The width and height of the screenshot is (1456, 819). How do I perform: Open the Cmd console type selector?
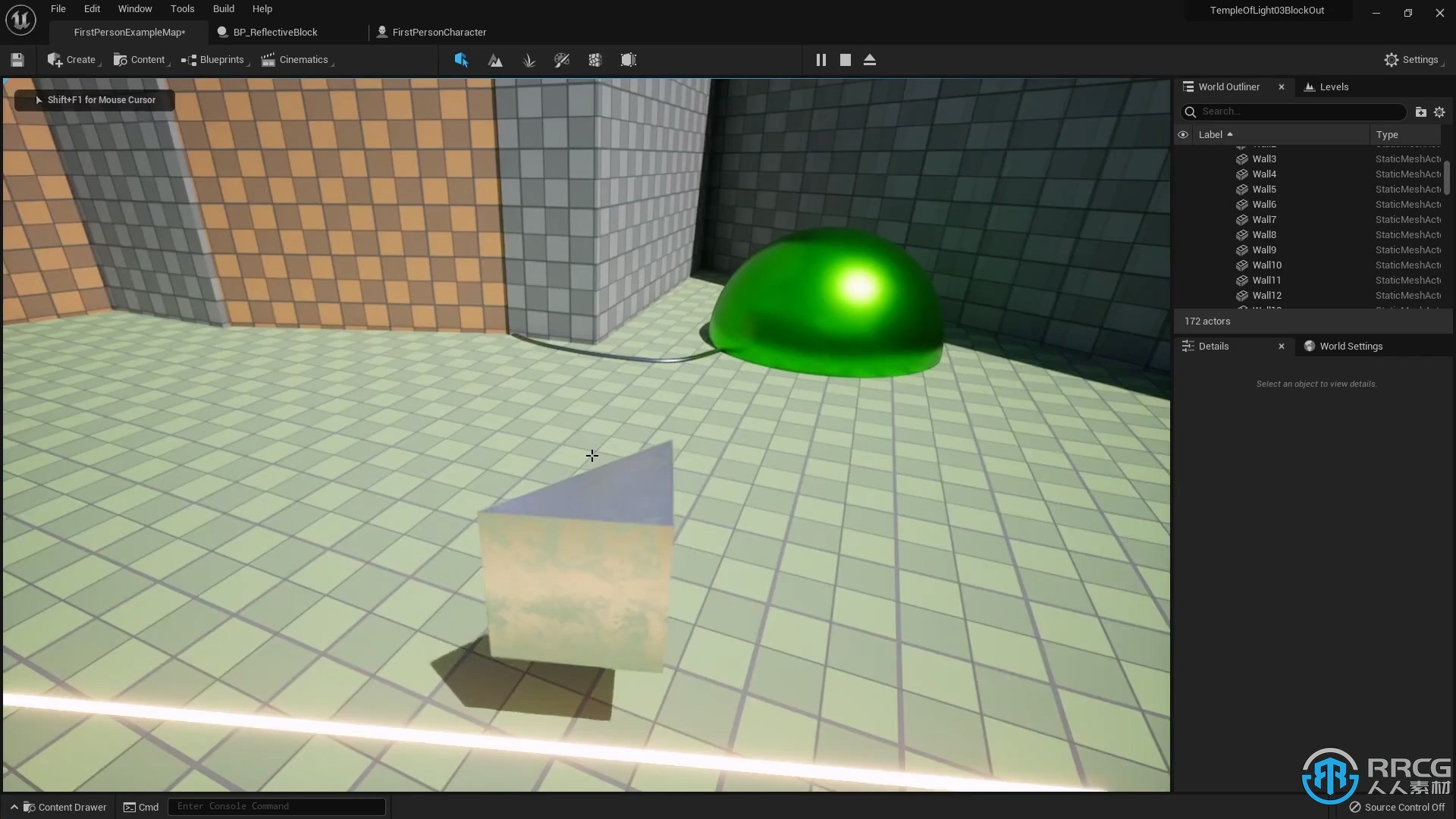pyautogui.click(x=141, y=807)
